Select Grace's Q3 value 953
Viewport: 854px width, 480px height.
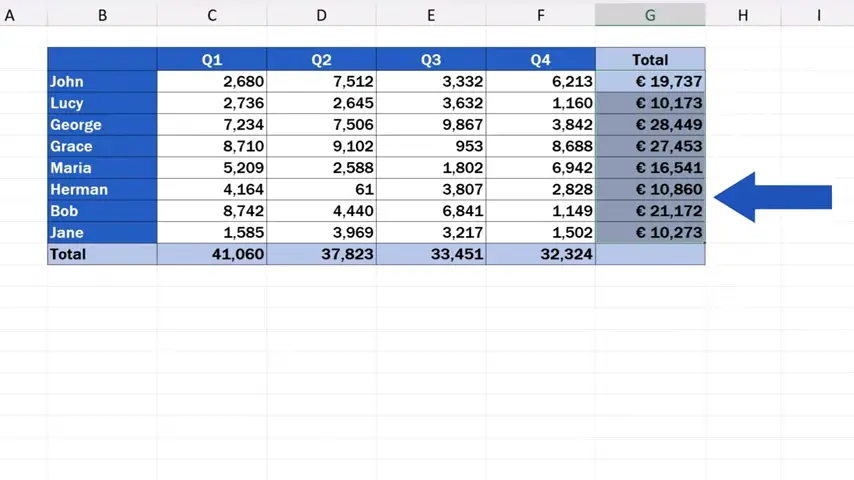(431, 146)
